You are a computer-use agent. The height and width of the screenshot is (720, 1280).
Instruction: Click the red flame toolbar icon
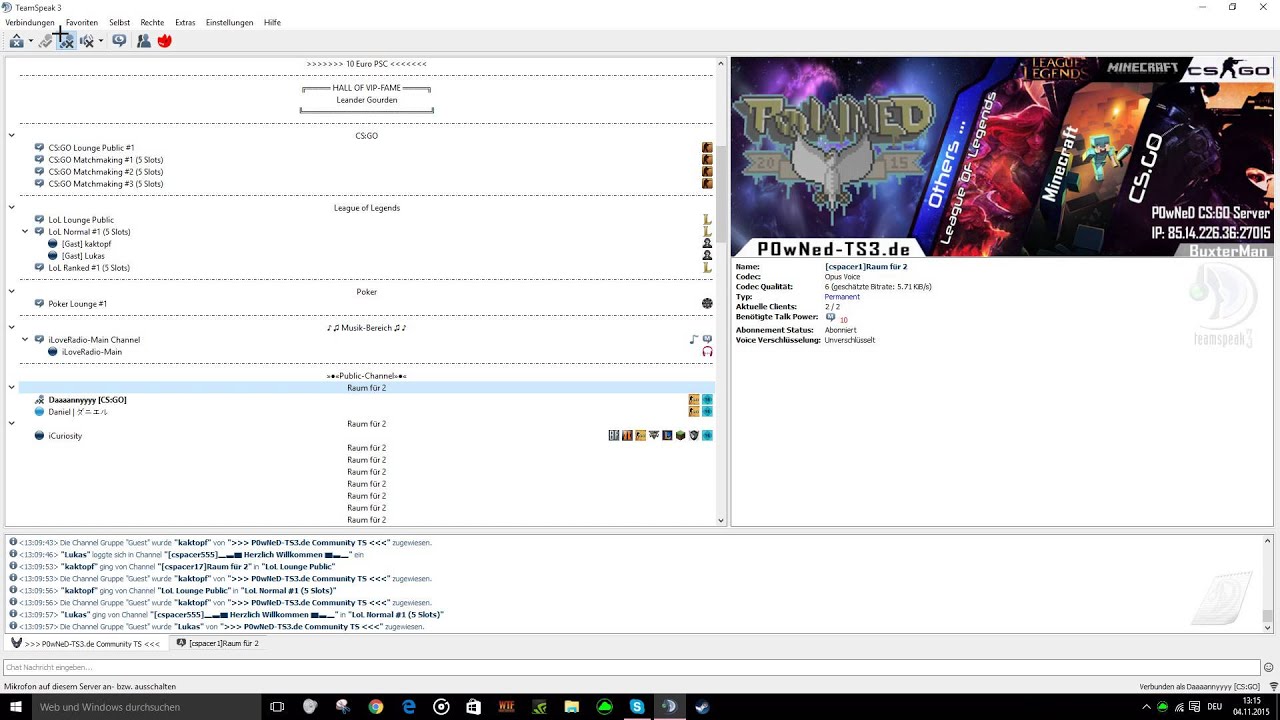(165, 41)
